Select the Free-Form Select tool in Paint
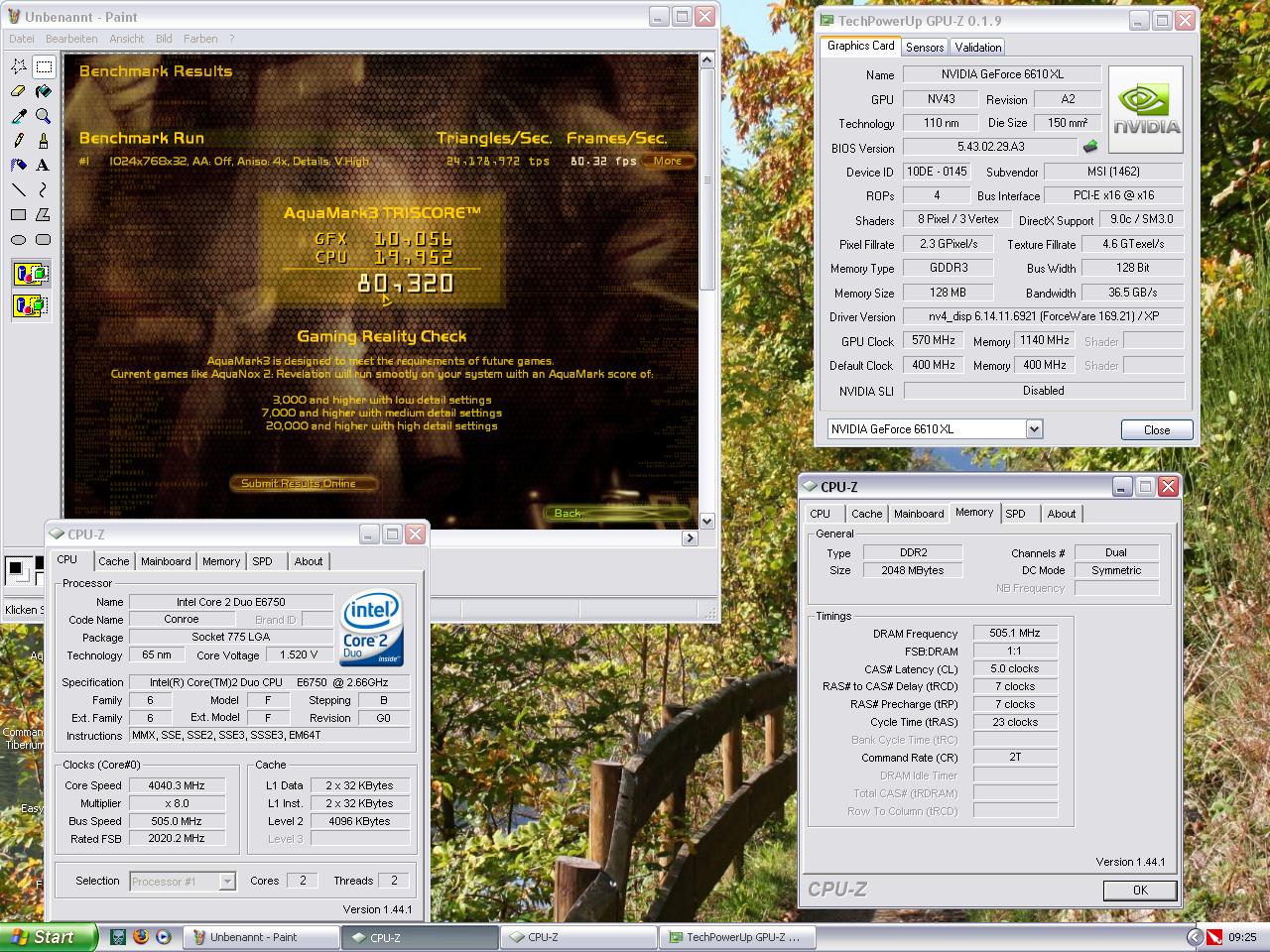Image resolution: width=1270 pixels, height=952 pixels. [19, 66]
